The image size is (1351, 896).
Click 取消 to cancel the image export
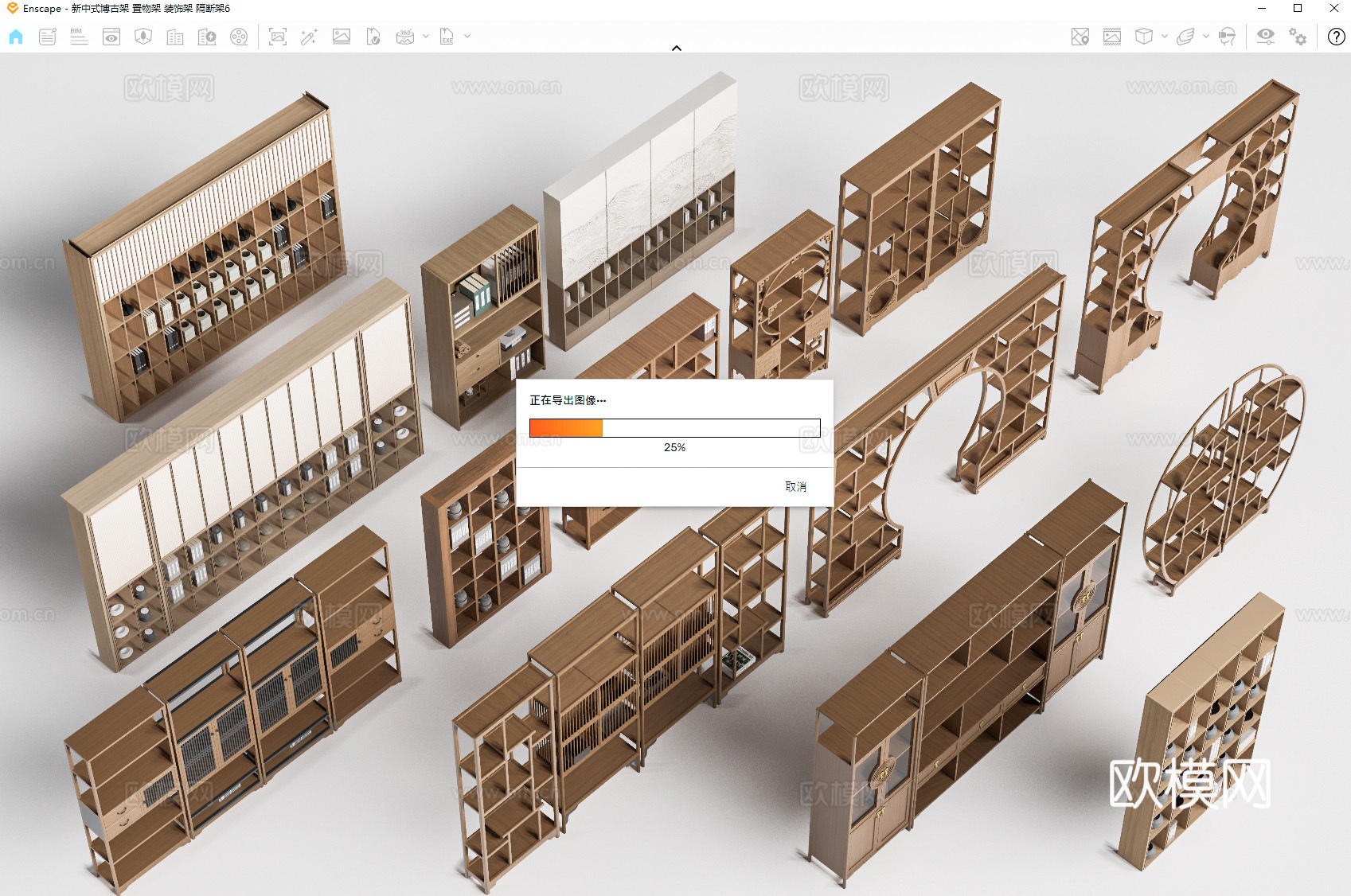(x=796, y=487)
